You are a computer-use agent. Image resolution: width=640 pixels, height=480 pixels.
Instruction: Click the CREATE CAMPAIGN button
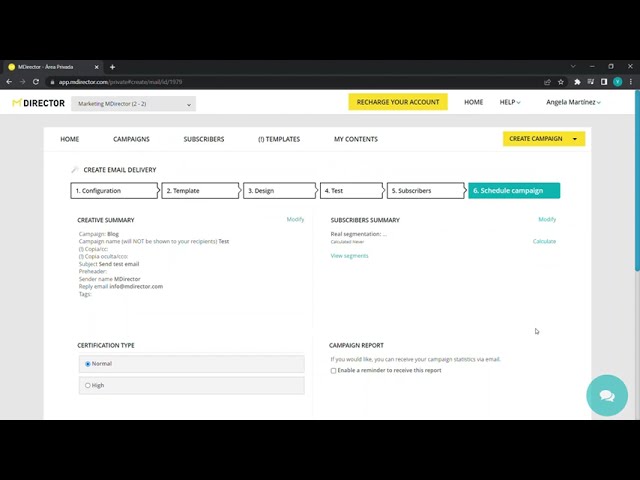[x=536, y=139]
